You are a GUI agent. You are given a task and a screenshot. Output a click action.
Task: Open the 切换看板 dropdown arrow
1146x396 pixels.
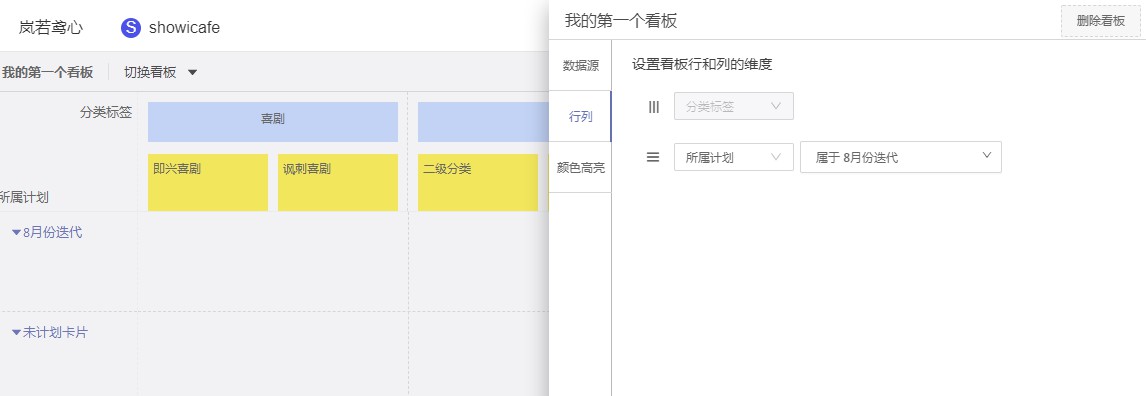192,72
